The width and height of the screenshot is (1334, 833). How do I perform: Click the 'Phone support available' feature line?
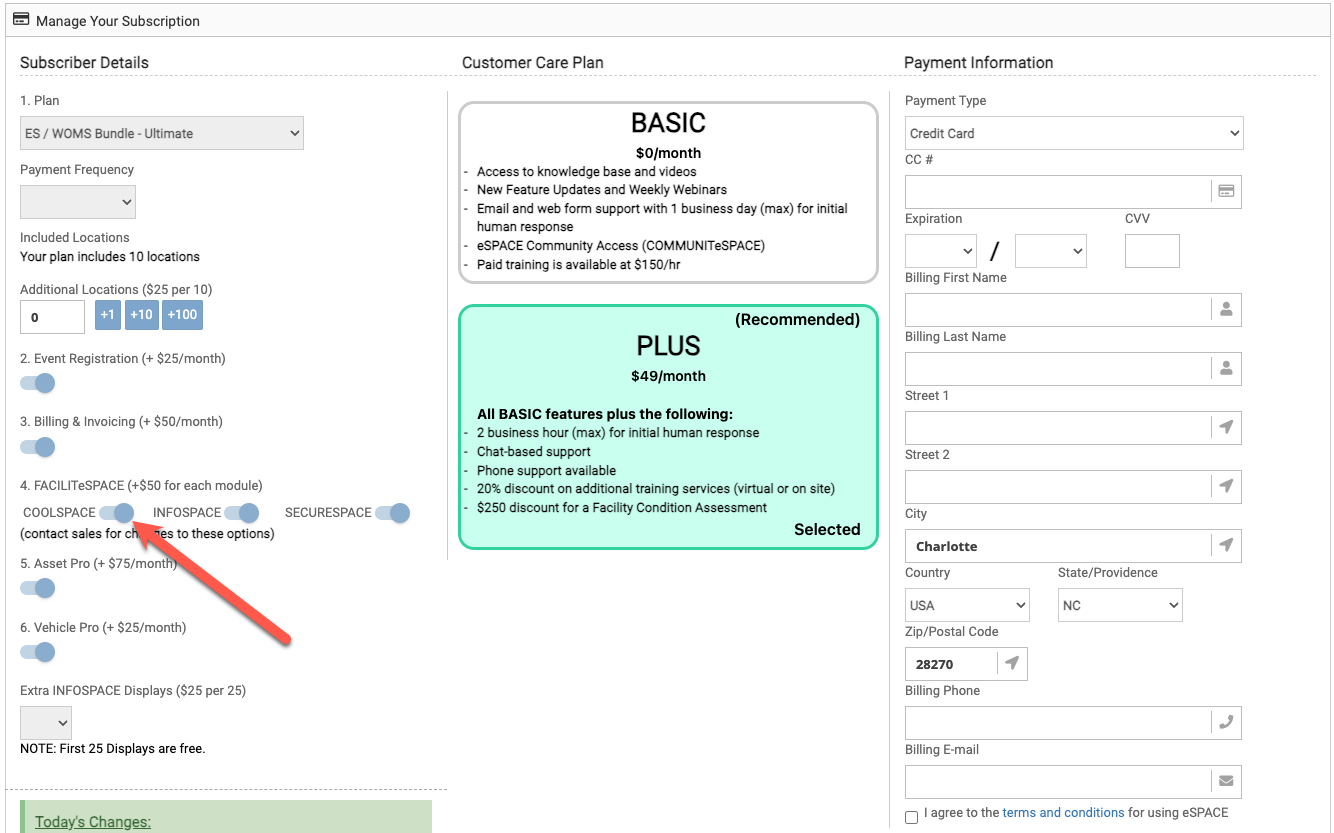click(546, 471)
